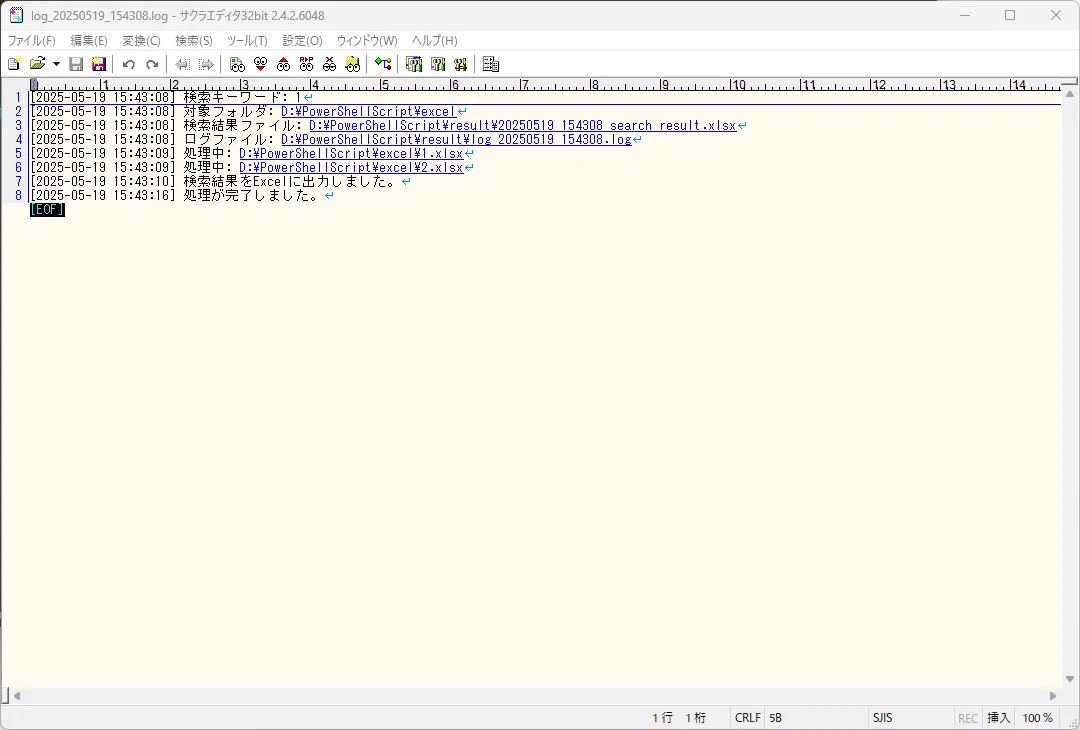Image resolution: width=1080 pixels, height=730 pixels.
Task: Open the Find (binoculars with document) icon
Action: [x=238, y=64]
